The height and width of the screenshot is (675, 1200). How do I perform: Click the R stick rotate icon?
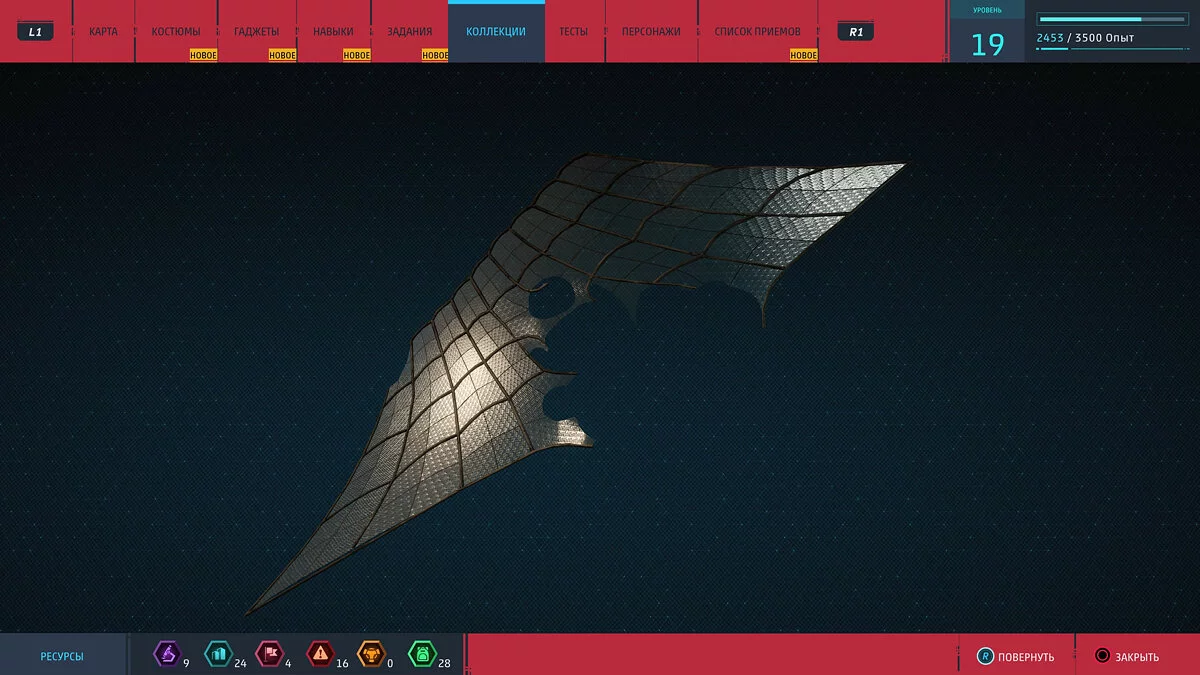(985, 656)
